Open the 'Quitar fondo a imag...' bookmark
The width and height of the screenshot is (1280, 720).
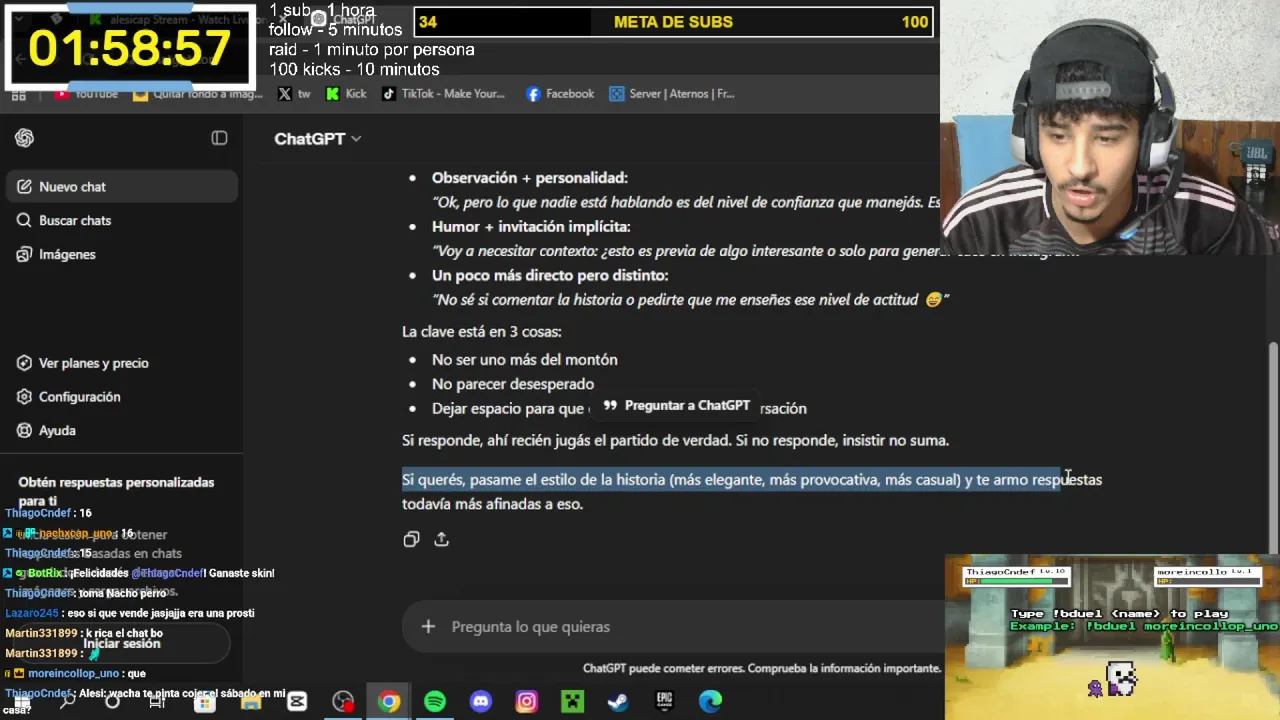(x=198, y=94)
